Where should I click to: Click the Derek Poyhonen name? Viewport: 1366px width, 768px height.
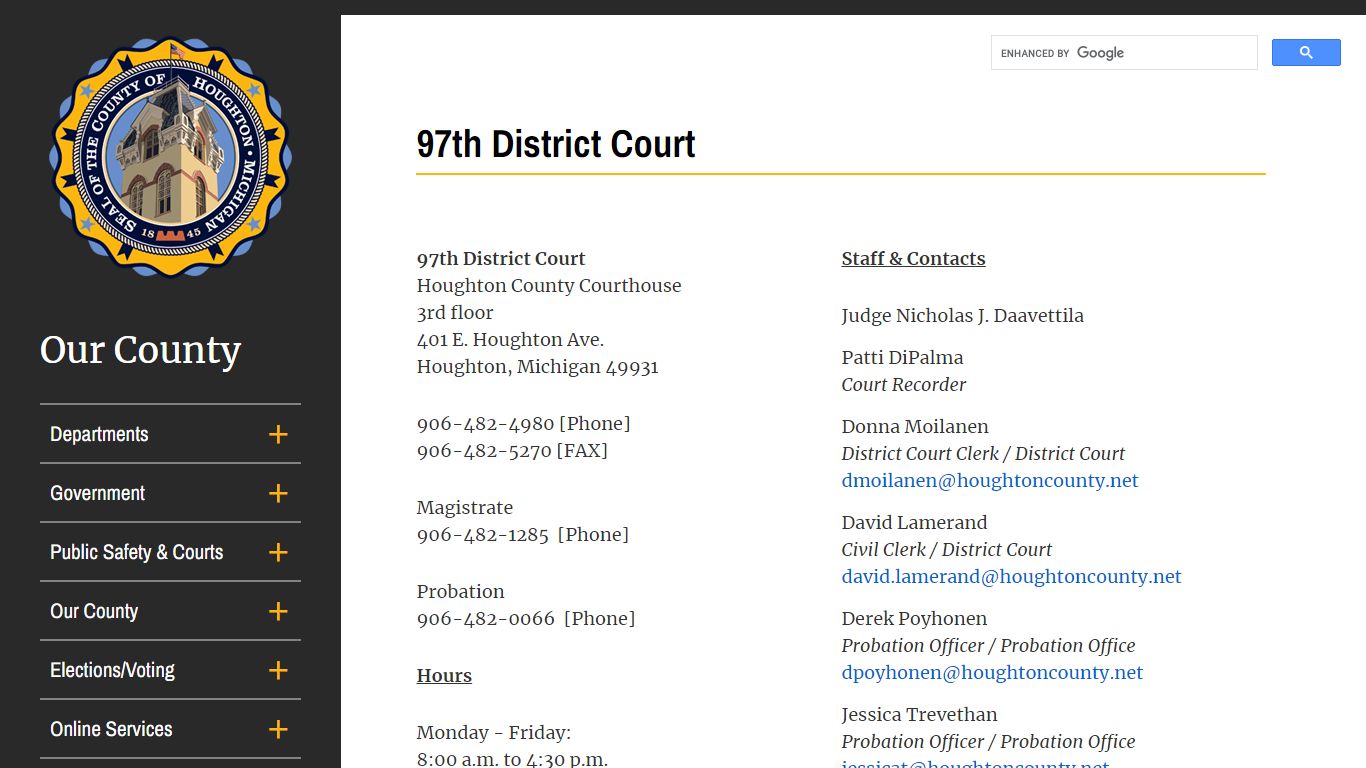pos(914,618)
